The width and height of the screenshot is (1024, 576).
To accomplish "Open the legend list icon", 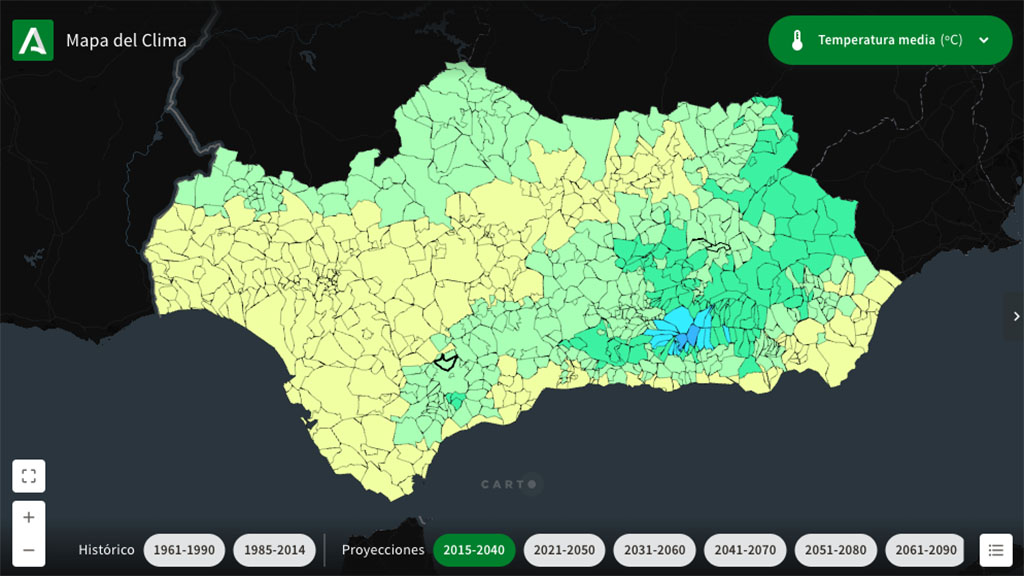I will pos(995,550).
